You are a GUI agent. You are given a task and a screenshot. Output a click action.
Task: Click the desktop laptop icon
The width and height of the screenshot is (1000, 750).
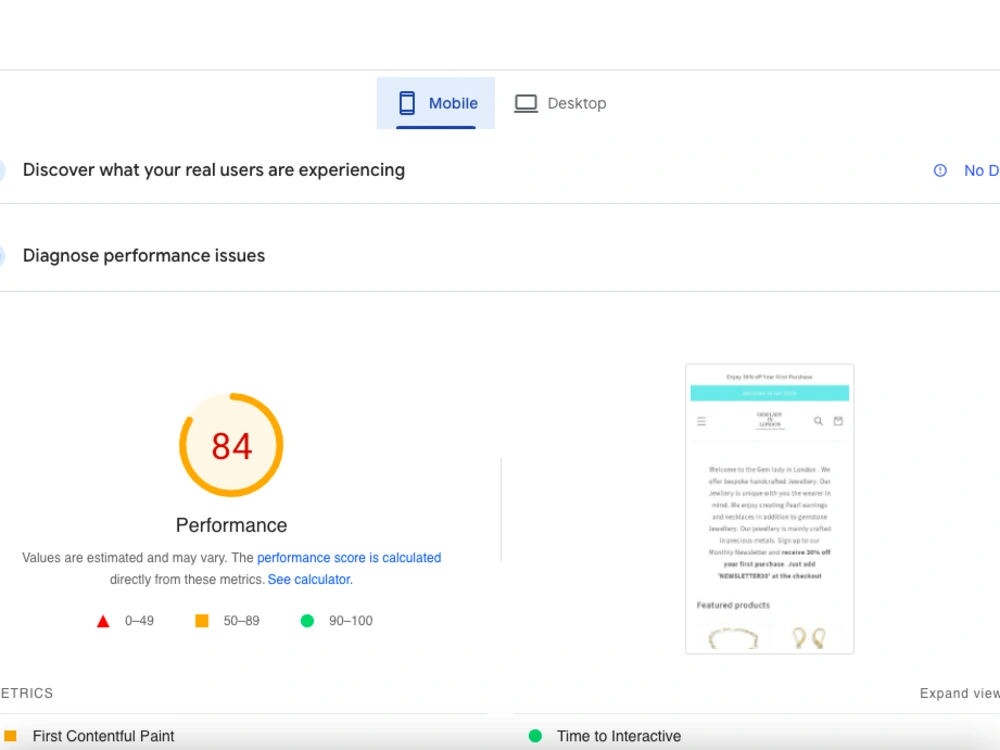[x=526, y=103]
